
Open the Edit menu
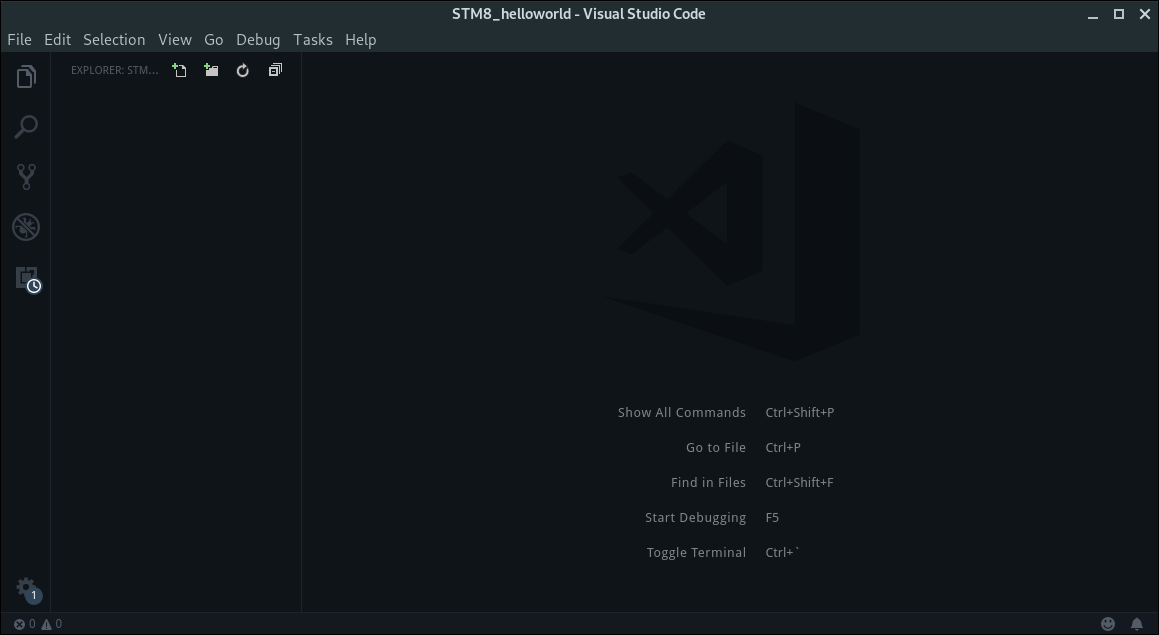(x=58, y=40)
